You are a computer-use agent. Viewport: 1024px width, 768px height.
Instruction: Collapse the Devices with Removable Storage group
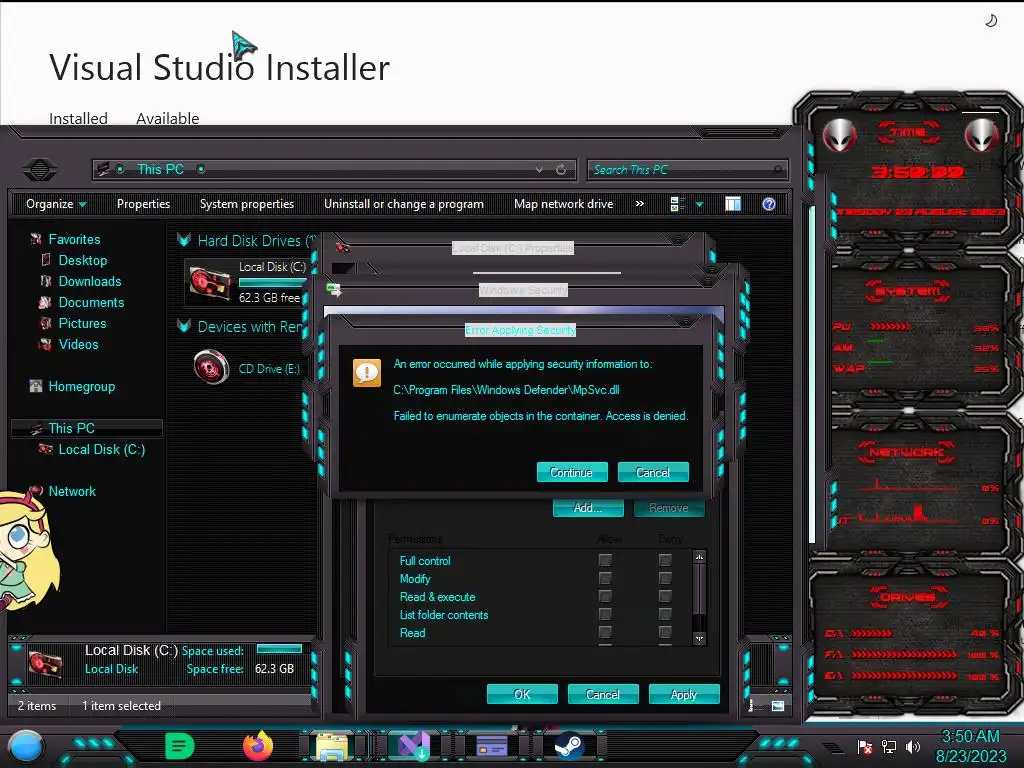(x=184, y=327)
